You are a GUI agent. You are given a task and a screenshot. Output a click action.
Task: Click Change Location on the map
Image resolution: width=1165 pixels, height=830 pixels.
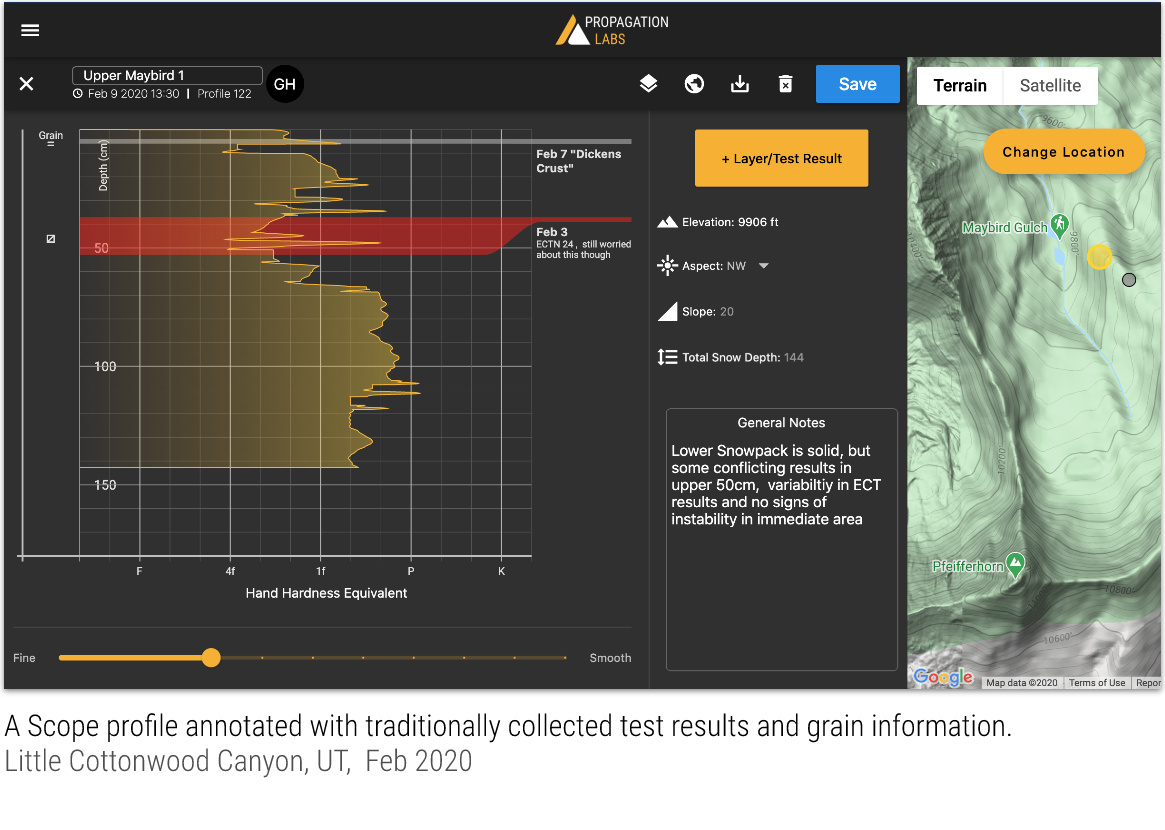coord(1063,152)
